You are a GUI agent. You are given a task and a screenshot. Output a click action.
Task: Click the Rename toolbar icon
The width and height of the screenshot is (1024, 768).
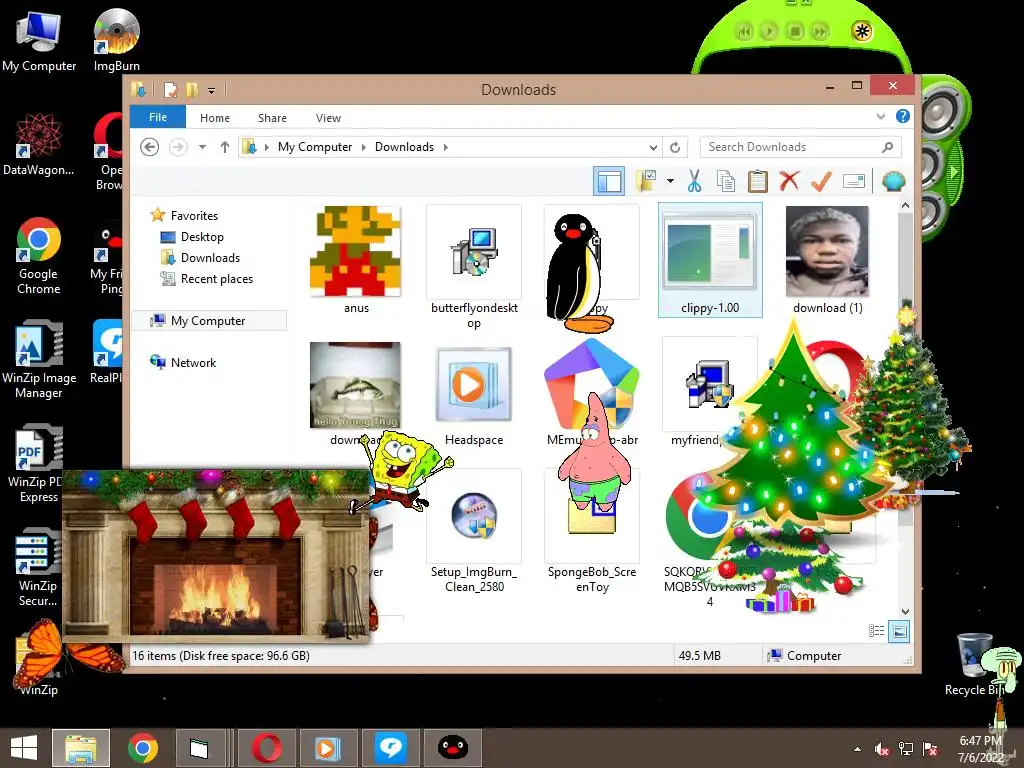(854, 181)
